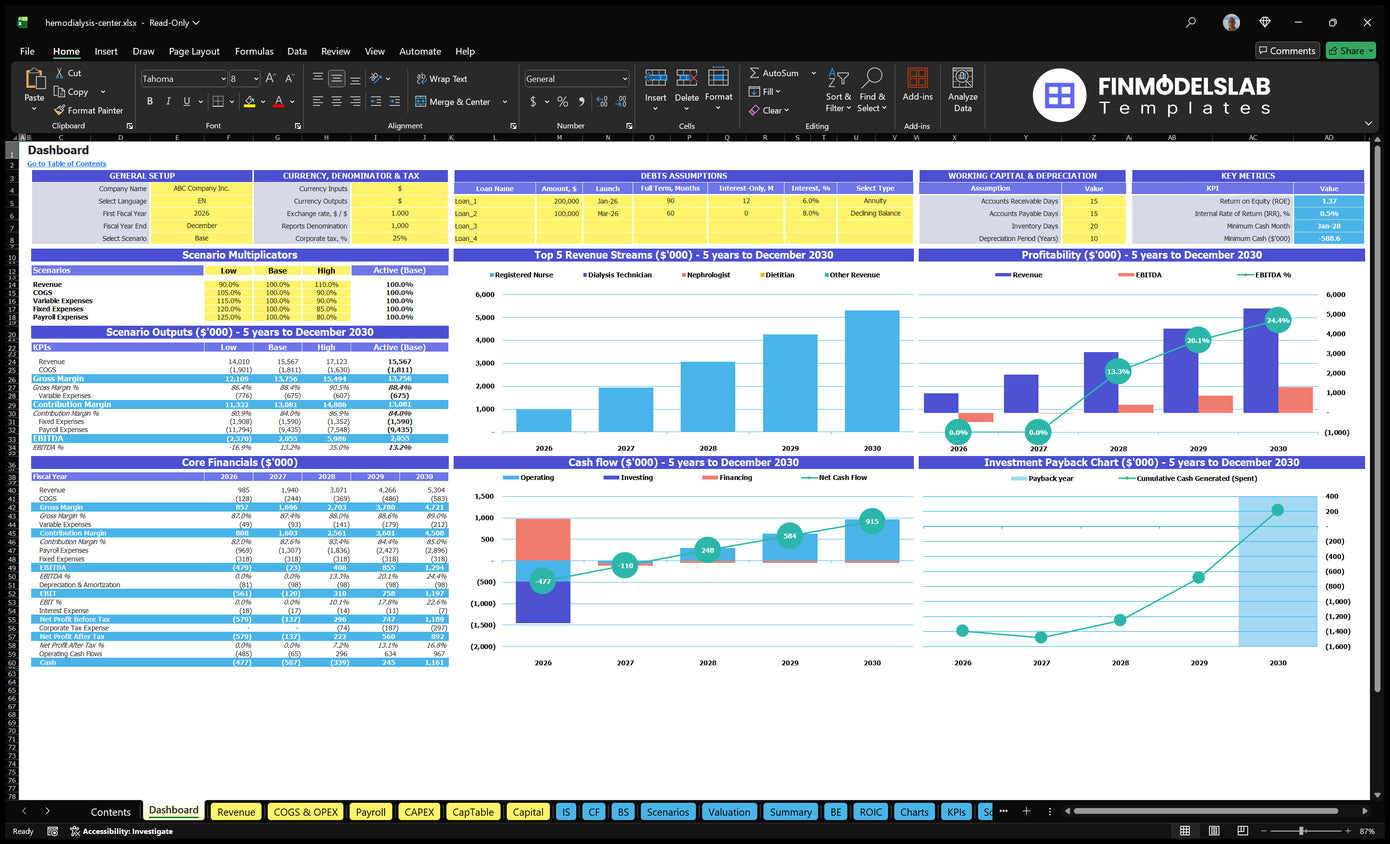The width and height of the screenshot is (1390, 844).
Task: Toggle Wrap Text
Action: [x=442, y=78]
